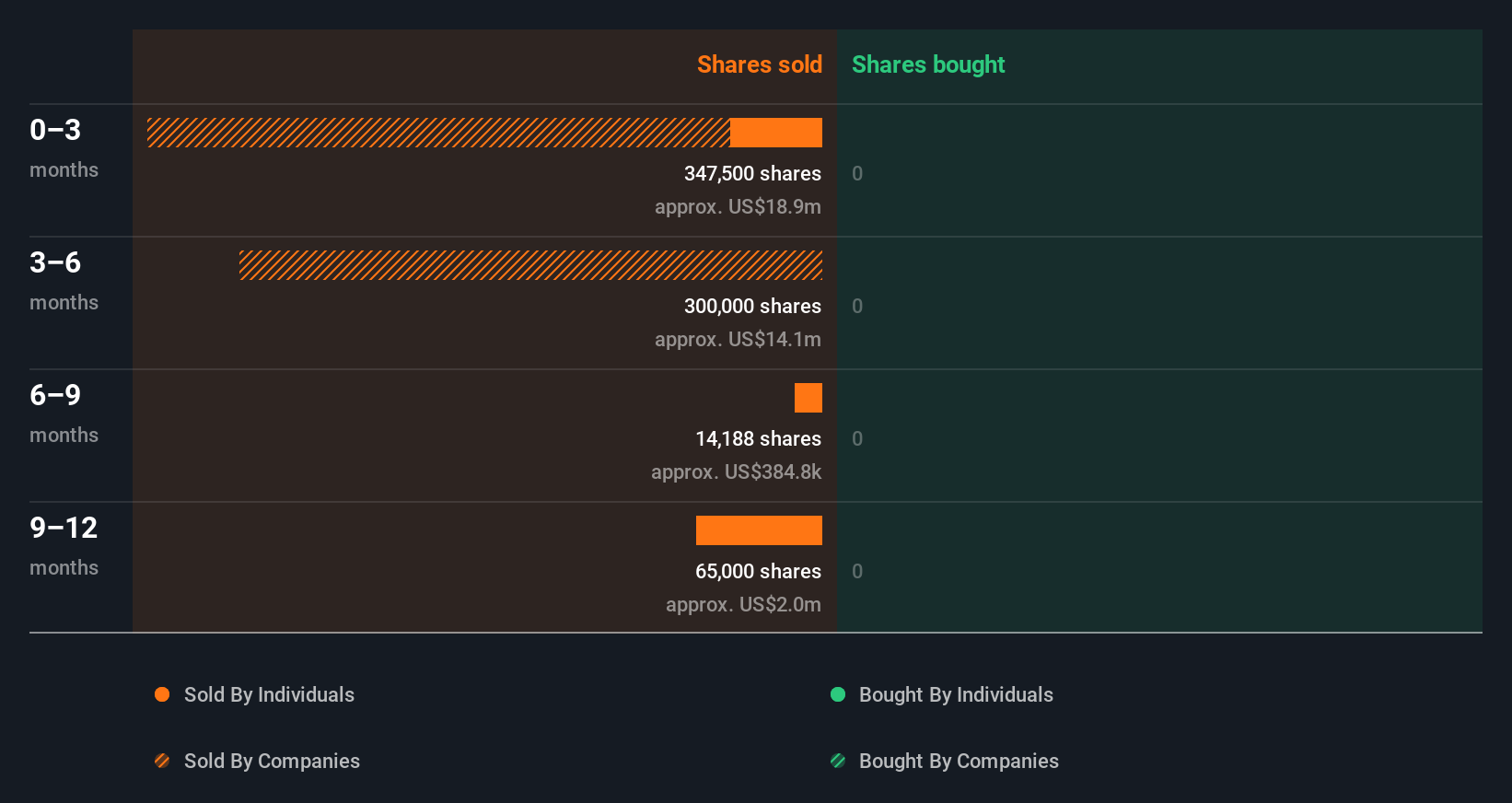Viewport: 1512px width, 803px height.
Task: Click the 0–3 months row label
Action: click(x=64, y=147)
